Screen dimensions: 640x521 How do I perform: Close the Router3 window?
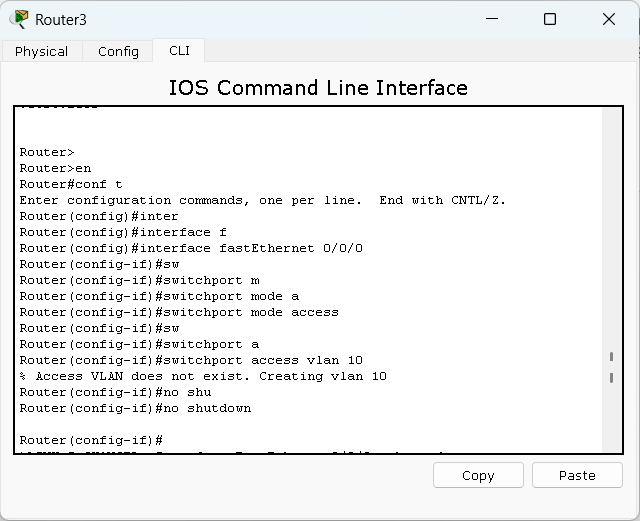[609, 19]
